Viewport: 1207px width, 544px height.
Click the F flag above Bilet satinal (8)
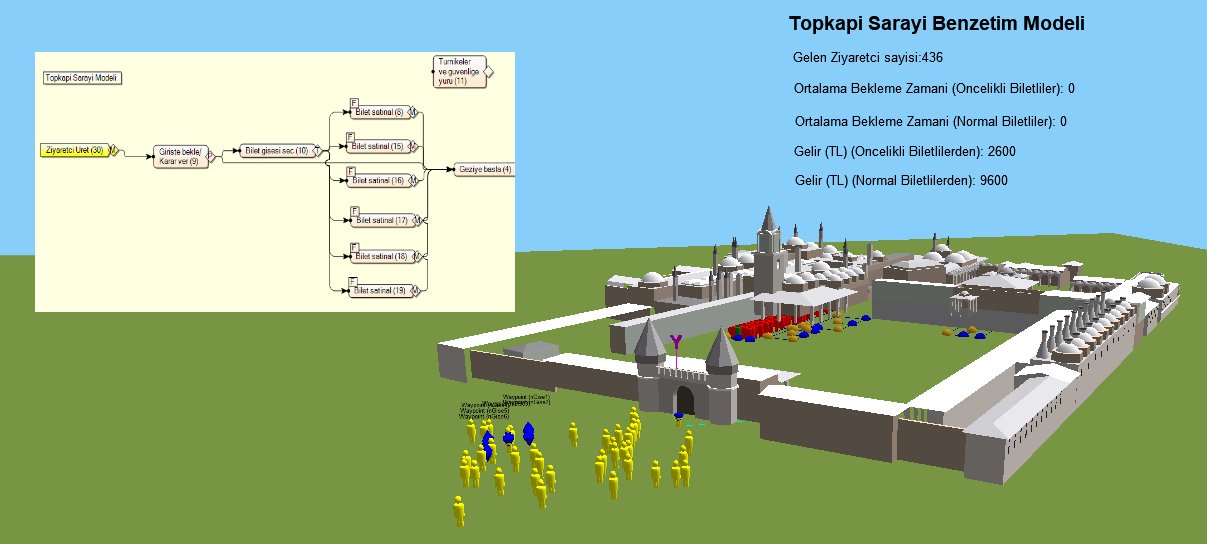coord(354,103)
